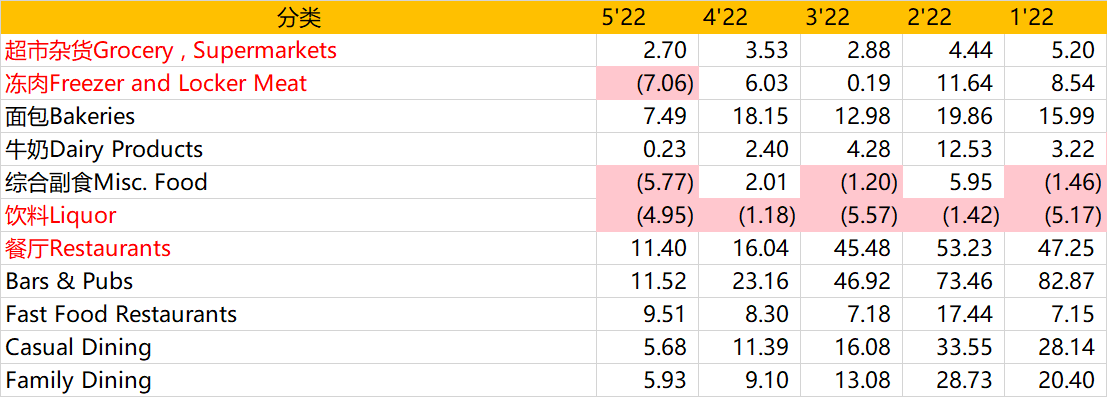Select the Grocery, Supermarkets row label
1107x397 pixels.
tap(171, 50)
